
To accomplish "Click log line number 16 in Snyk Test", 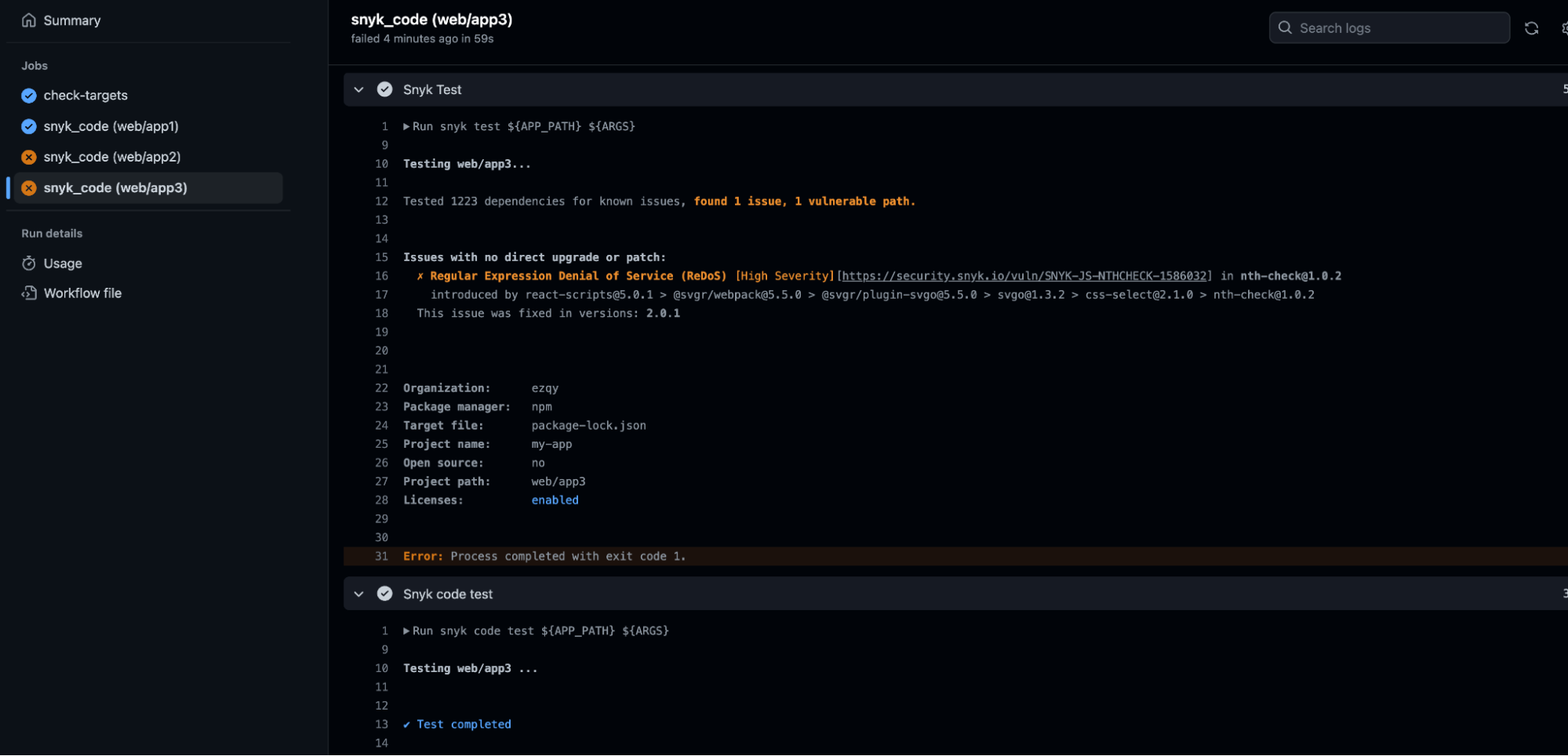I will 381,276.
